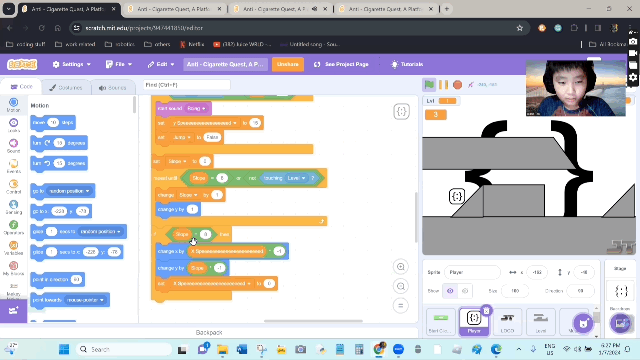This screenshot has height=360, width=640.
Task: Switch to fourth browser tab Anti-Cigarette Quest
Action: coord(386,9)
